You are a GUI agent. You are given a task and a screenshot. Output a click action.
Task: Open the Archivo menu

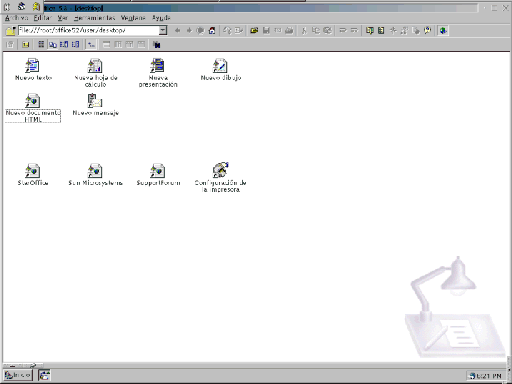pos(17,18)
